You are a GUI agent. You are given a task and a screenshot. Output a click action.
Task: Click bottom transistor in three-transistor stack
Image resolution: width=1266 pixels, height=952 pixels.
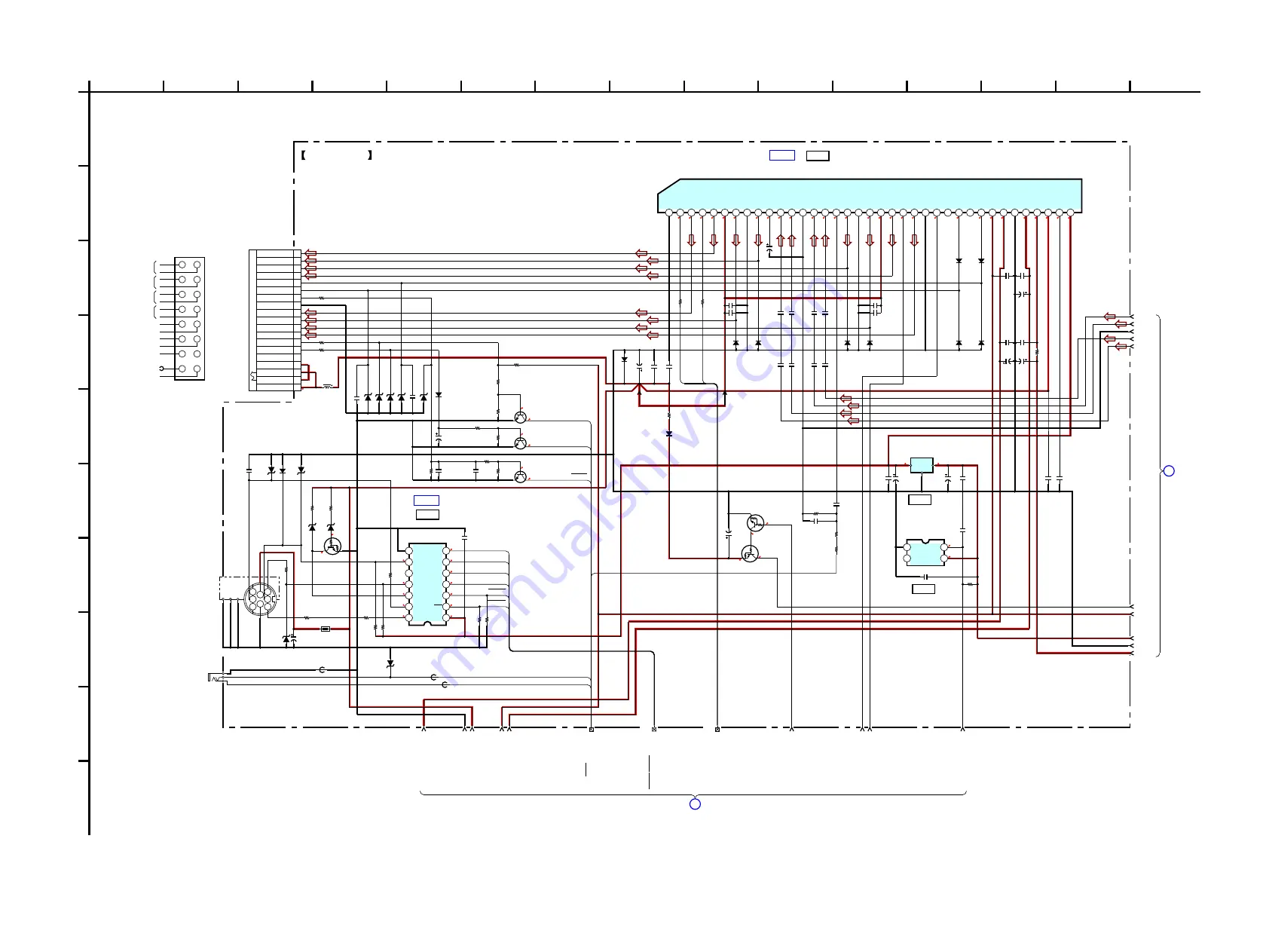520,476
